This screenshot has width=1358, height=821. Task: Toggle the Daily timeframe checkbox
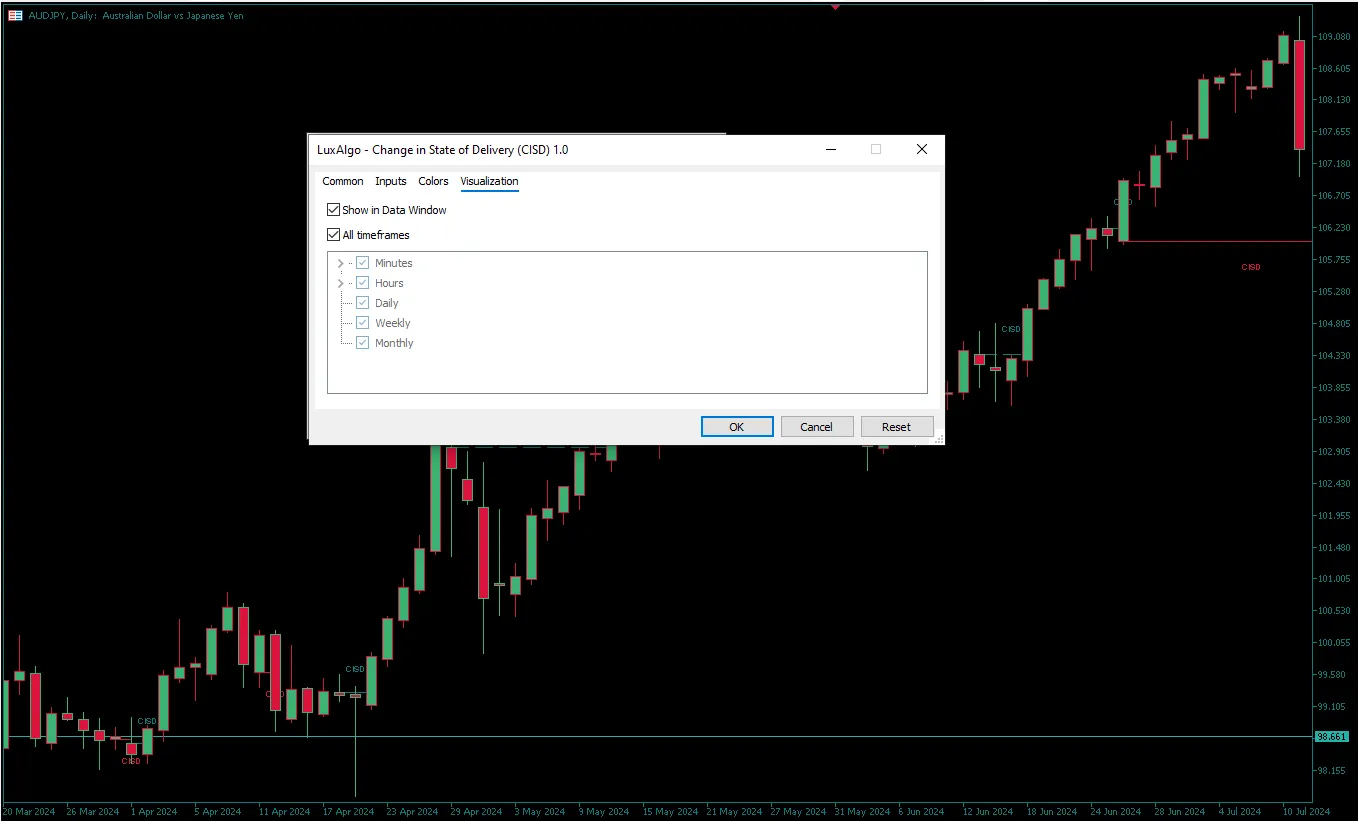(x=363, y=303)
